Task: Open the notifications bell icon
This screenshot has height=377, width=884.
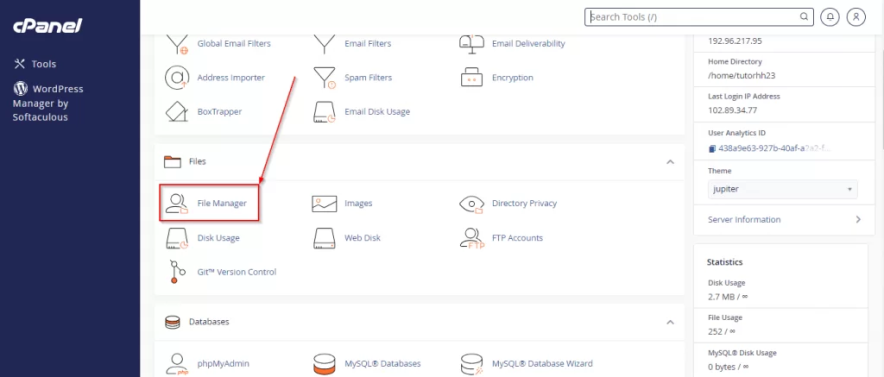Action: [829, 17]
